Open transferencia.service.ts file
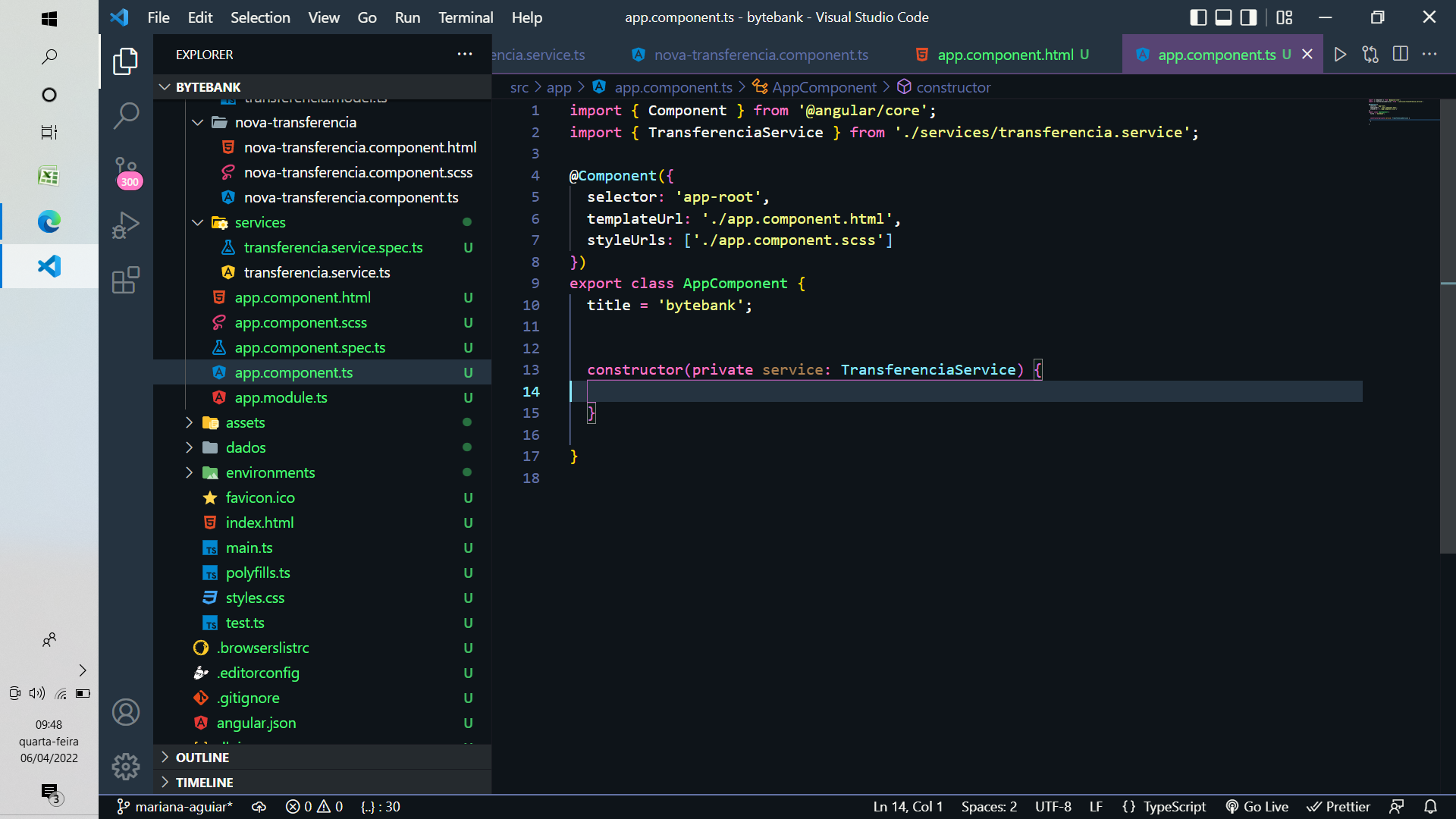Screen dimensions: 1456x819 [317, 272]
